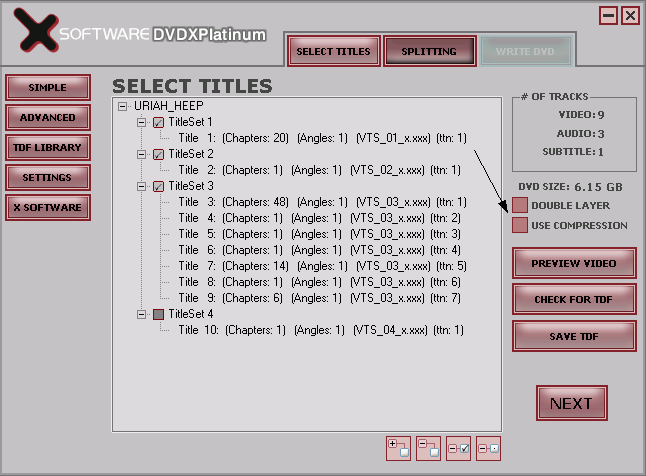Viewport: 646px width, 476px height.
Task: Switch to the Select Titles tab
Action: point(334,51)
